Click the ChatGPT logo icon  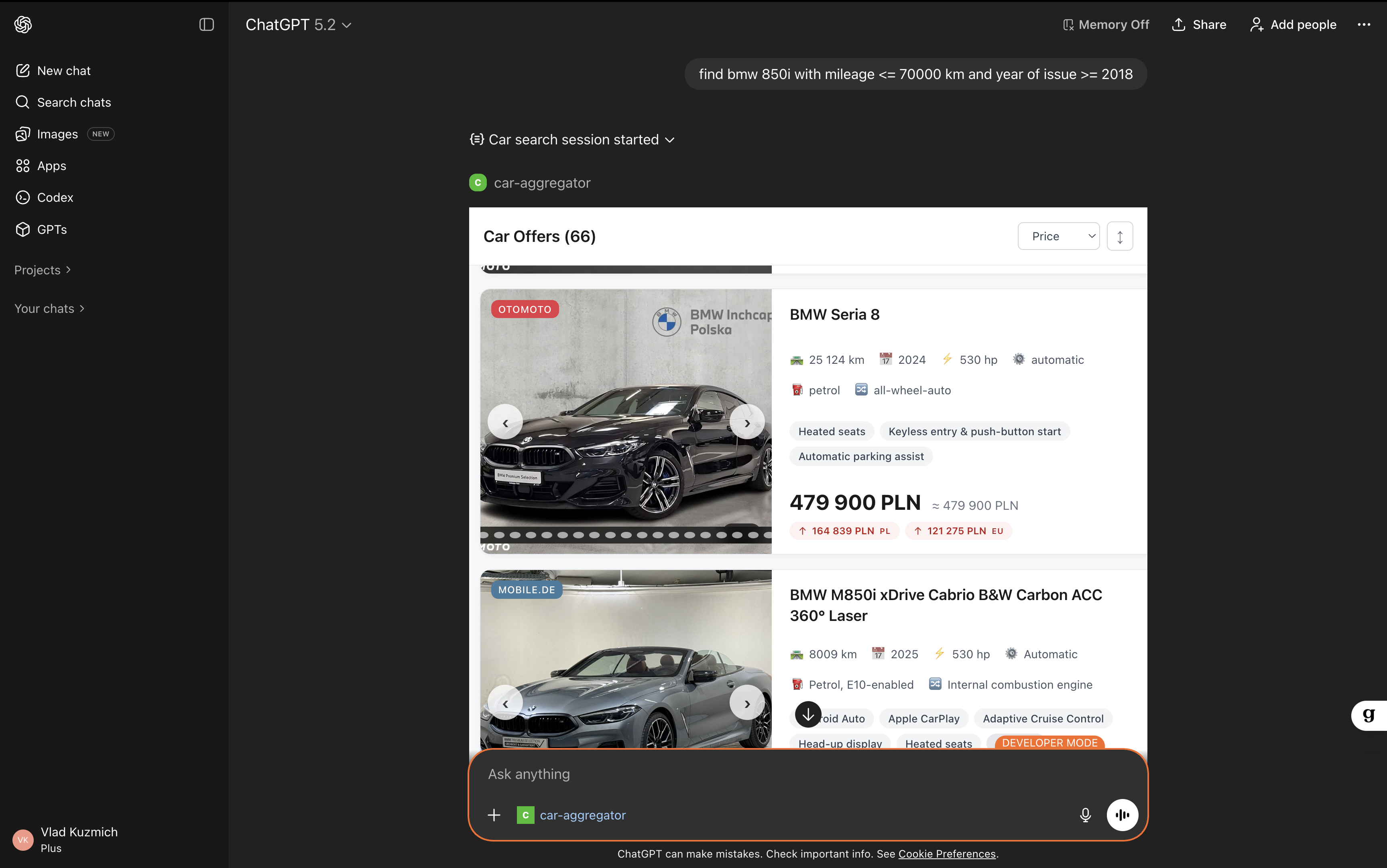(x=23, y=25)
